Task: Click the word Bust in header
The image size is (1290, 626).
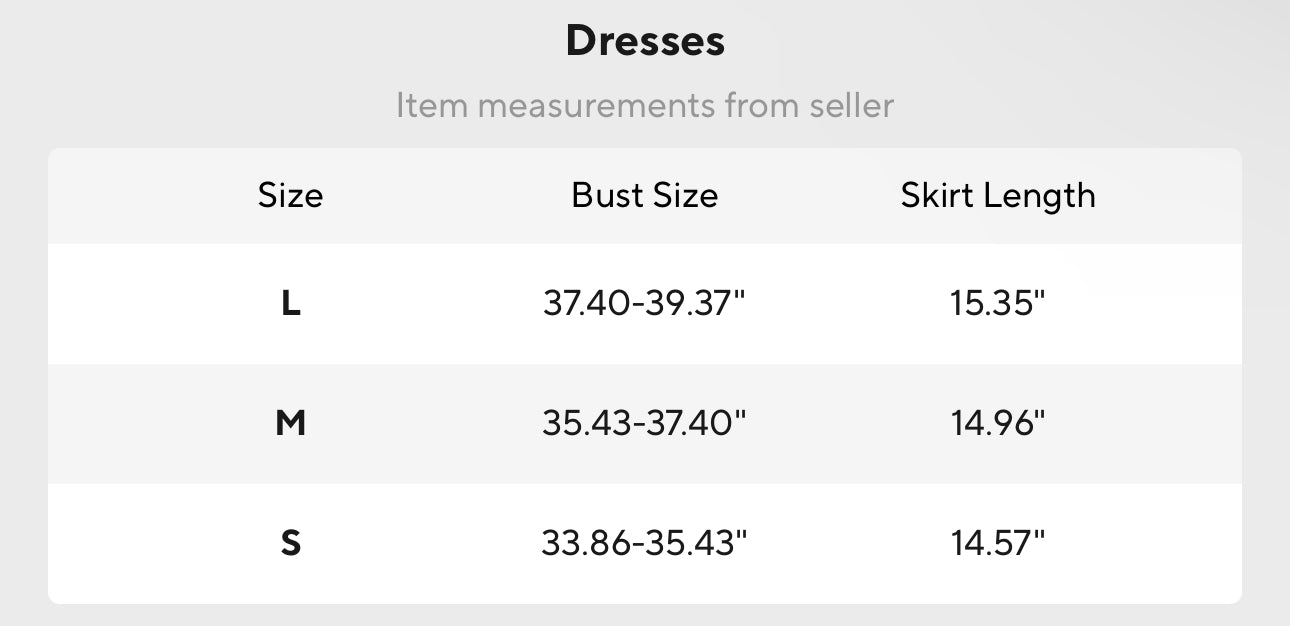Action: (x=605, y=195)
